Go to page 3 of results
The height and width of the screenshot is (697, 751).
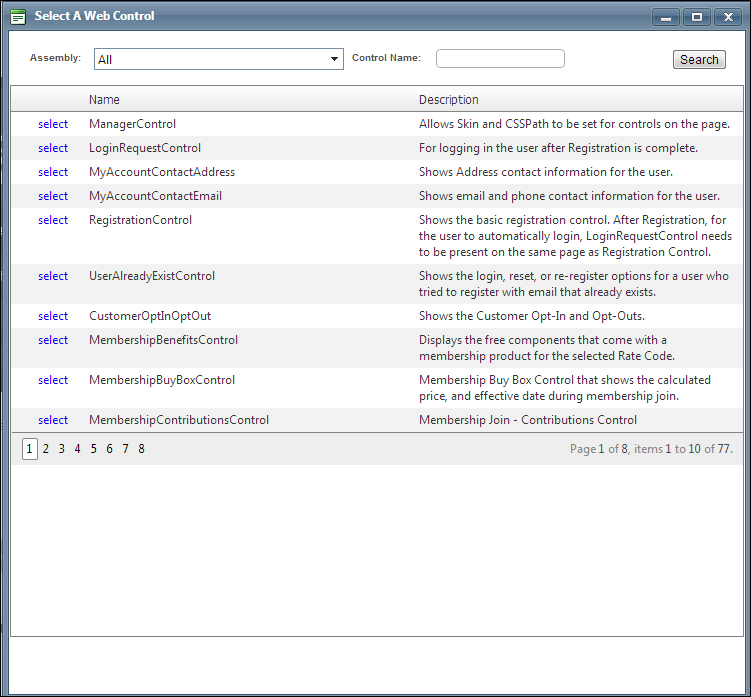[61, 449]
